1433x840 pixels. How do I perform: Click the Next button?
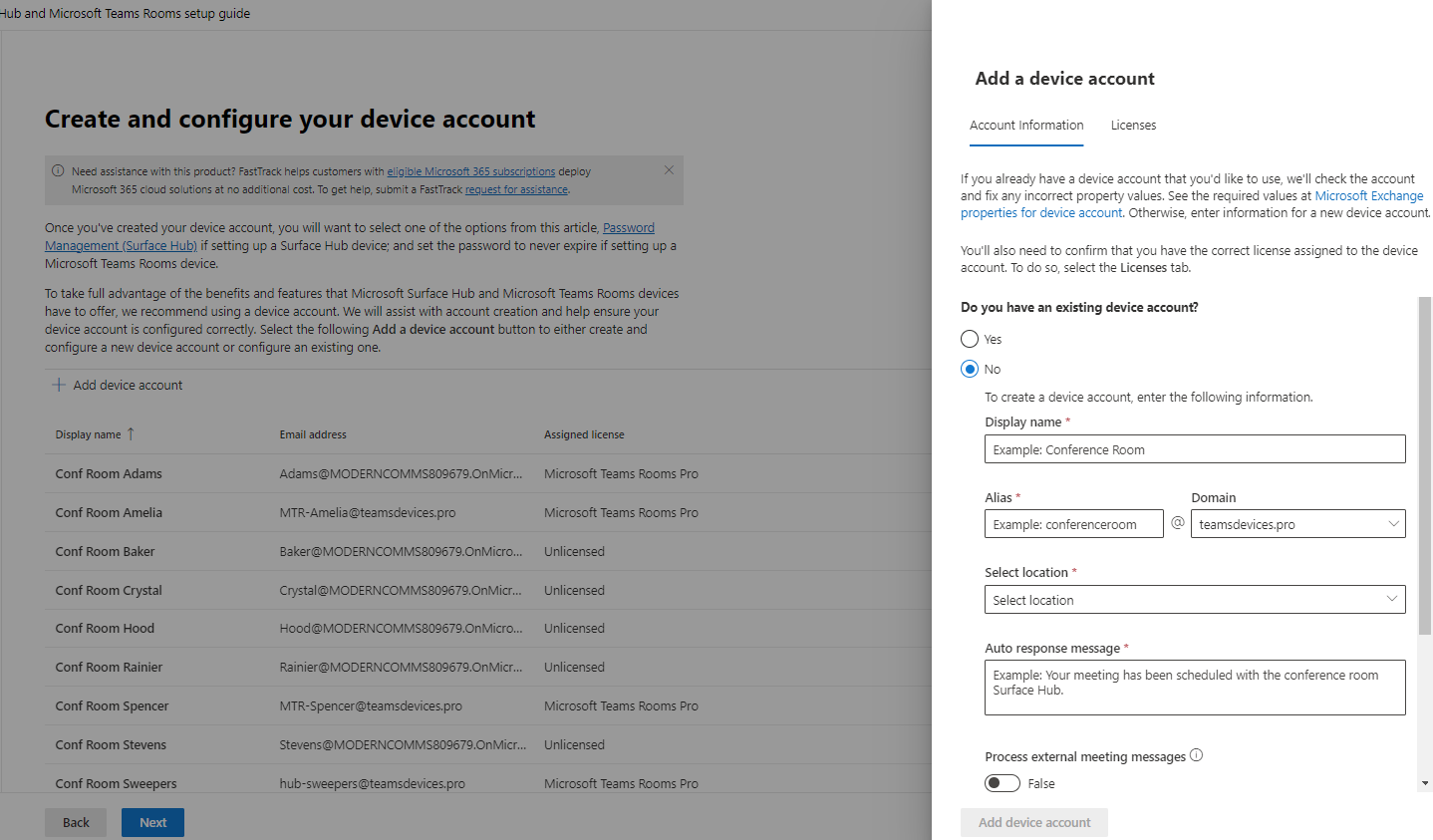click(x=152, y=822)
